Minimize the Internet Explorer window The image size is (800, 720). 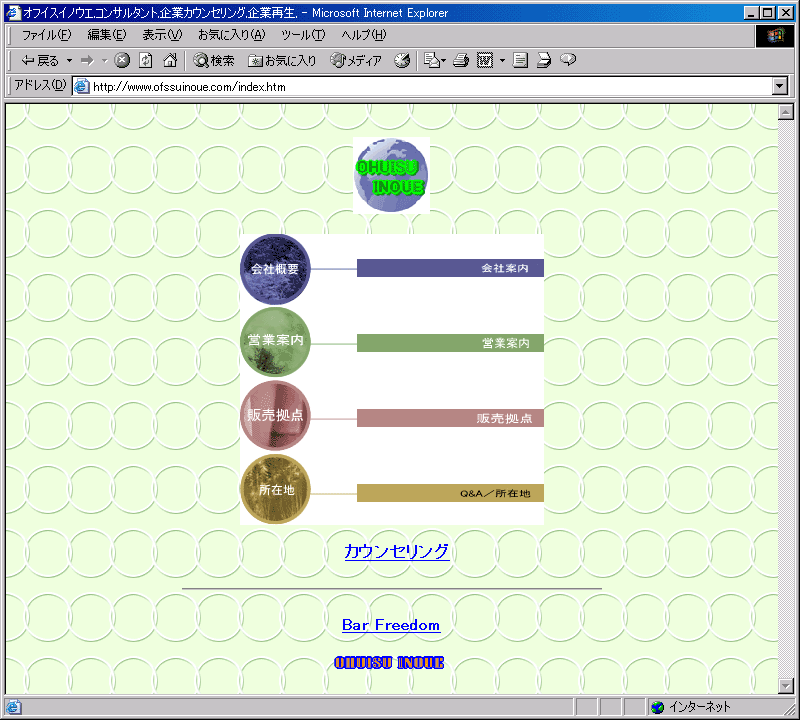click(x=751, y=13)
